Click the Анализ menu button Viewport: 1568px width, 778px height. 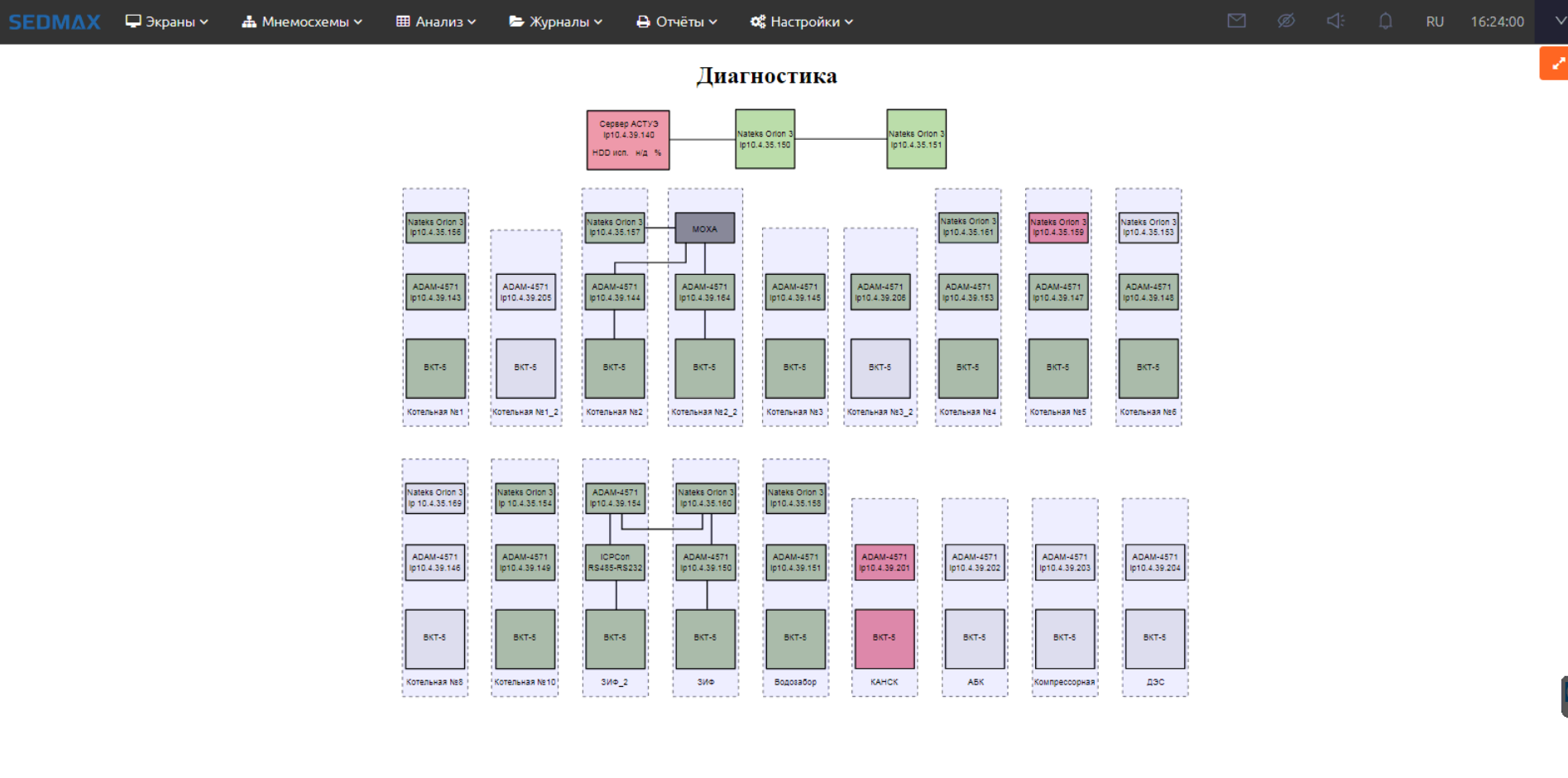436,22
